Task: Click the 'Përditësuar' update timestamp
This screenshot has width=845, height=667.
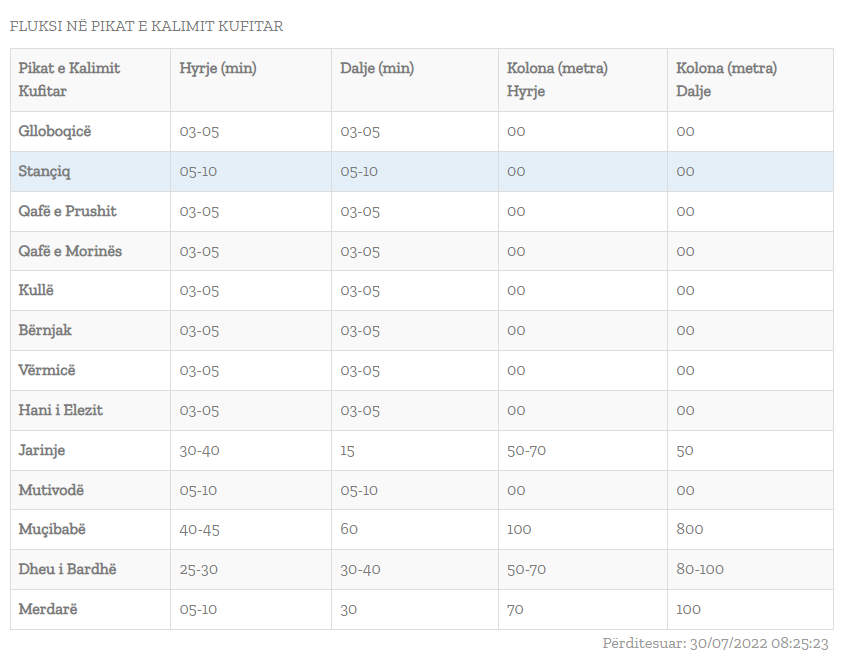Action: click(715, 644)
